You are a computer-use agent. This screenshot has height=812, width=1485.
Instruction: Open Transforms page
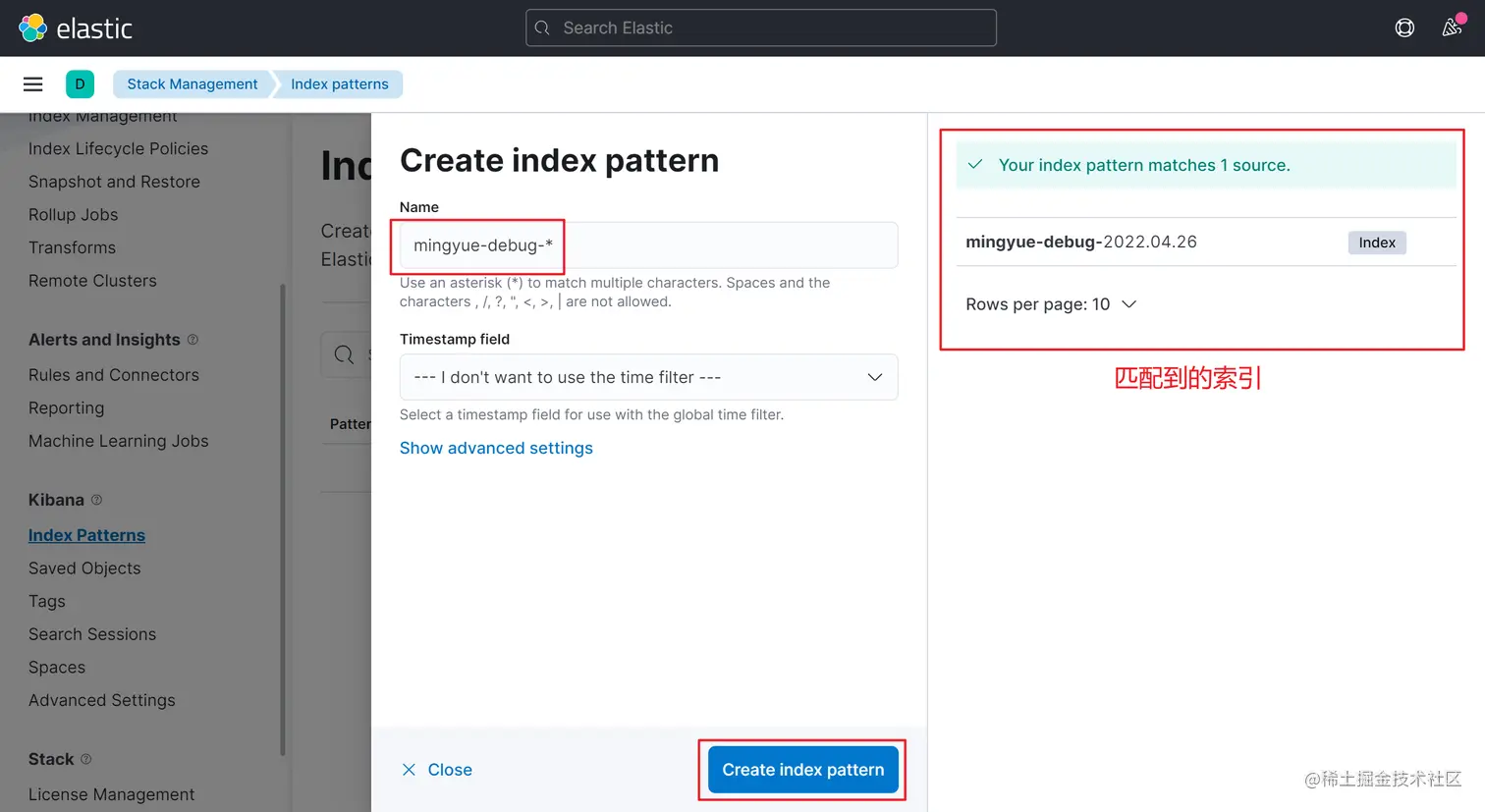[x=72, y=247]
